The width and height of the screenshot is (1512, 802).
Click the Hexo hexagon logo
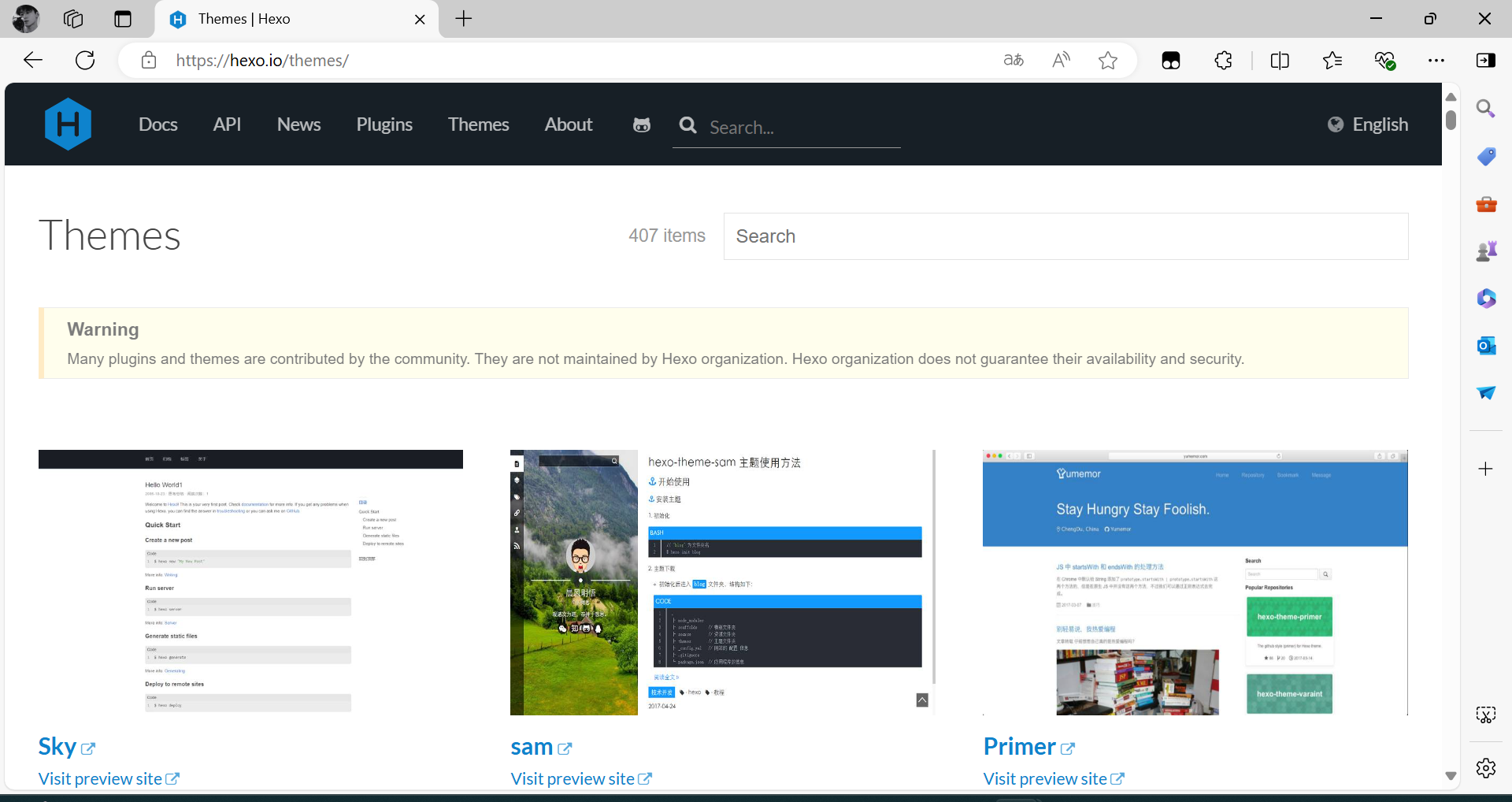(69, 124)
